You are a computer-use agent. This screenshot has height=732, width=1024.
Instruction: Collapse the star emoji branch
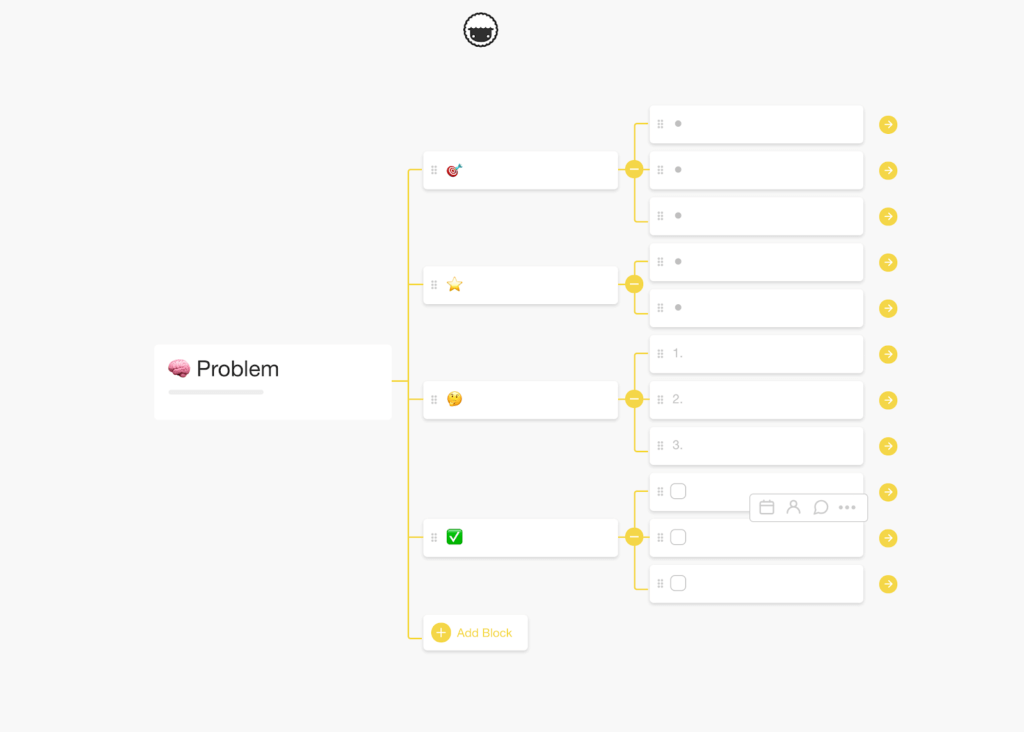[x=634, y=284]
